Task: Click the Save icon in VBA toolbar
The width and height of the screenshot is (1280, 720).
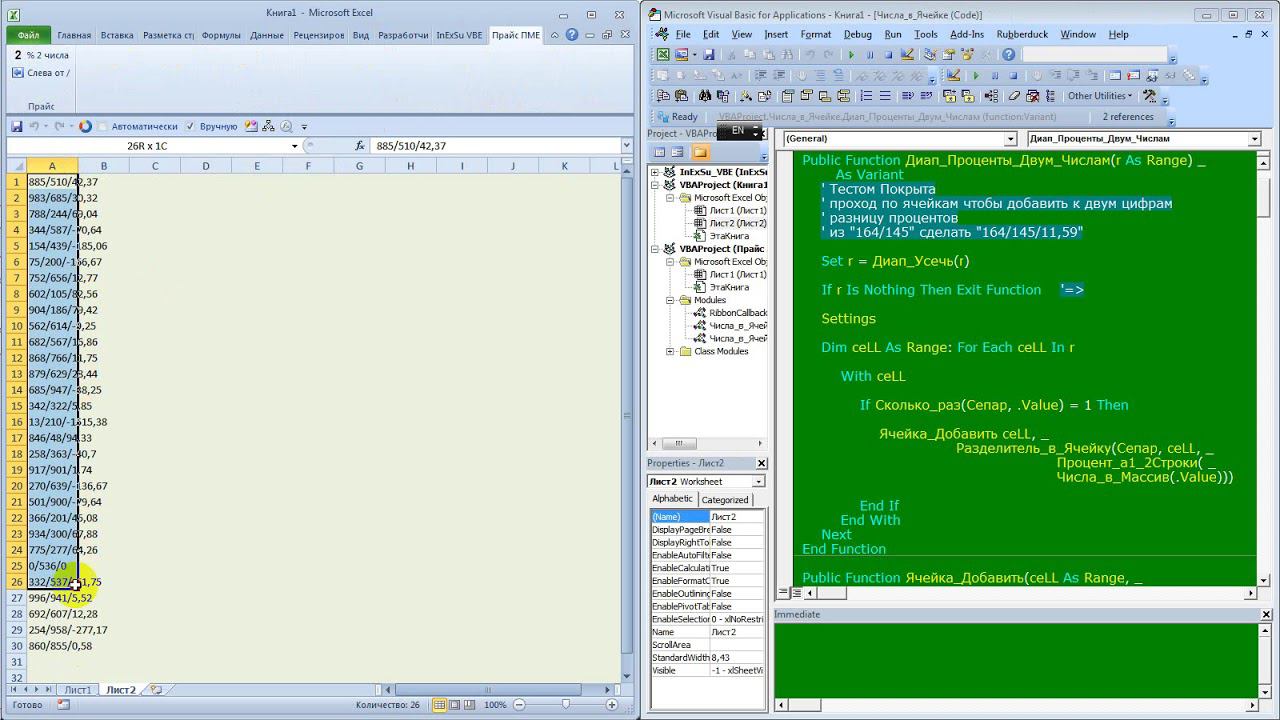Action: [x=709, y=55]
